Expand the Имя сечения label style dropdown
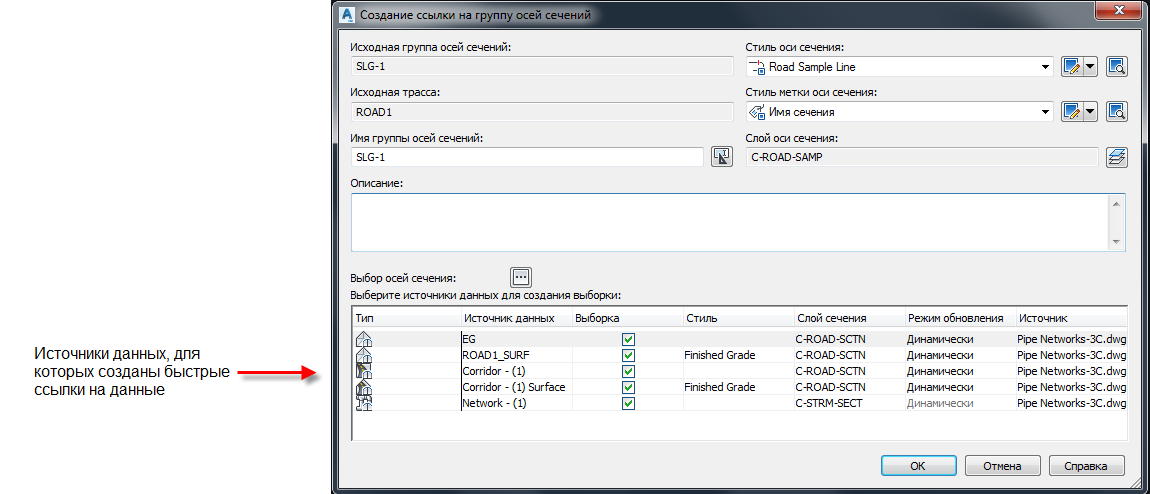 [1046, 112]
